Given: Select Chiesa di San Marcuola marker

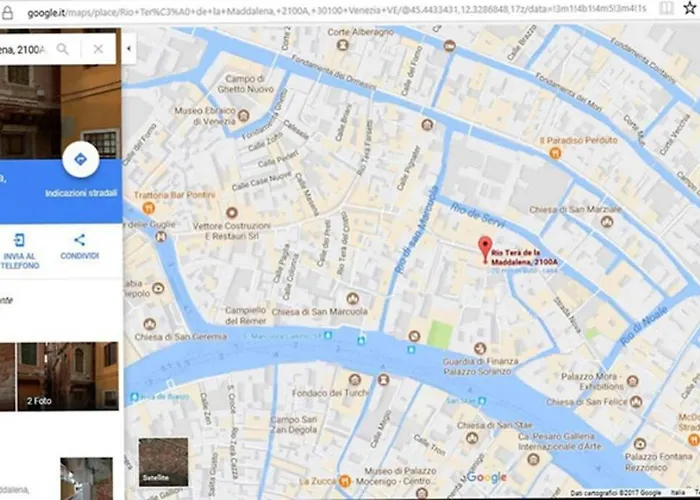Looking at the screenshot, I should pos(352,299).
